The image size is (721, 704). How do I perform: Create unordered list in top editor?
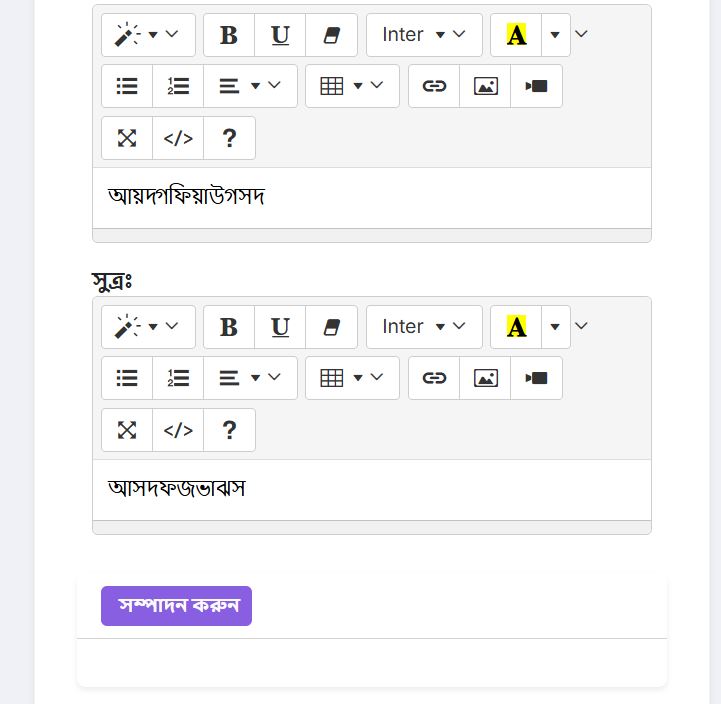(127, 86)
